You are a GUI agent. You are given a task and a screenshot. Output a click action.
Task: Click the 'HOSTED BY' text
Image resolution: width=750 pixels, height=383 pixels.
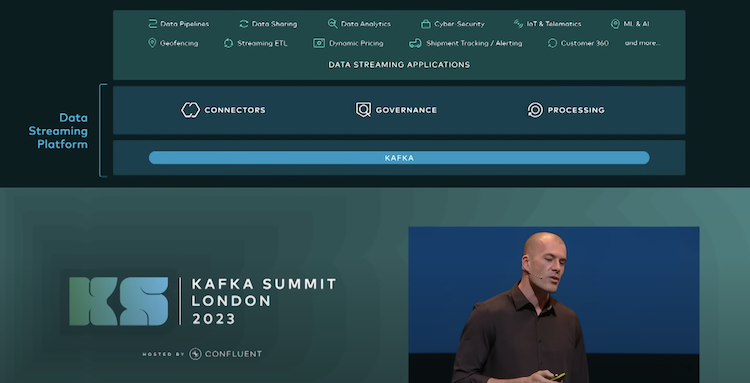click(x=163, y=354)
